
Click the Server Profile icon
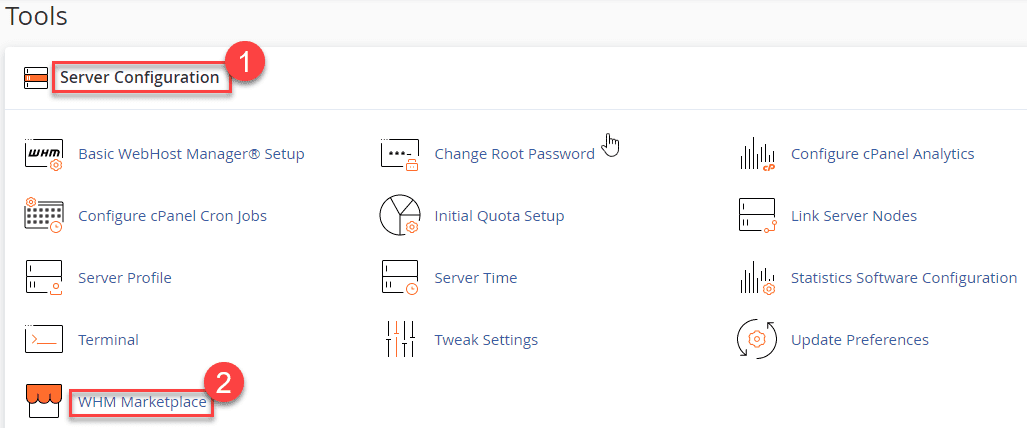(x=44, y=277)
